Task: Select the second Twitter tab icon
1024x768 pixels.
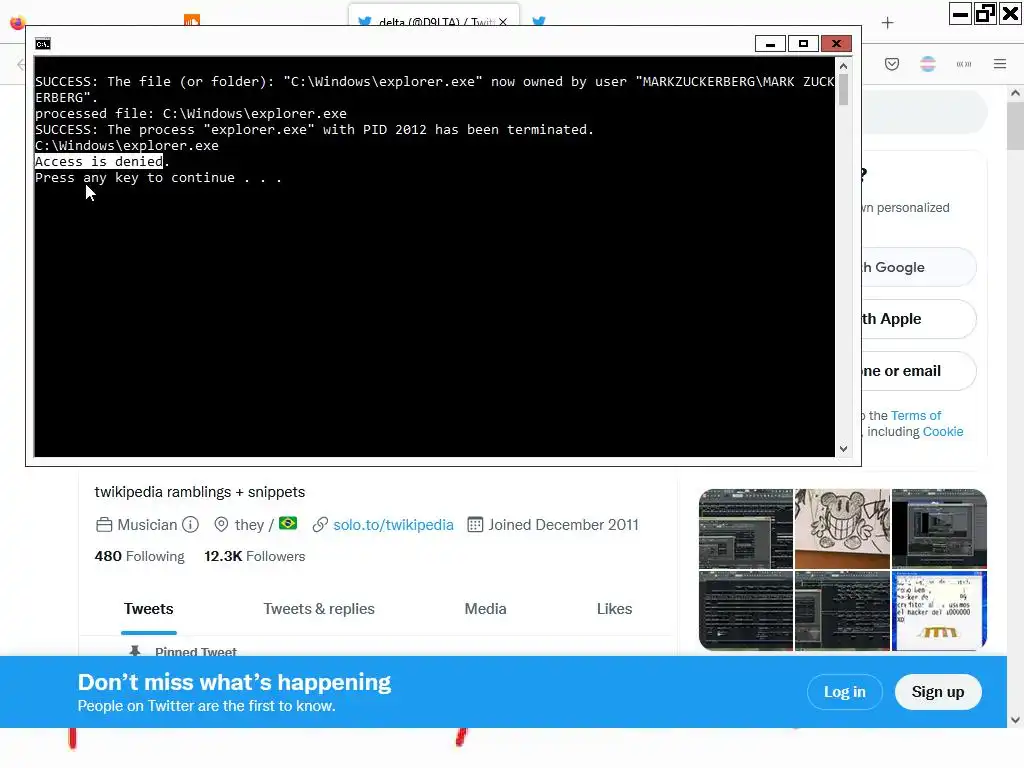Action: pos(539,21)
